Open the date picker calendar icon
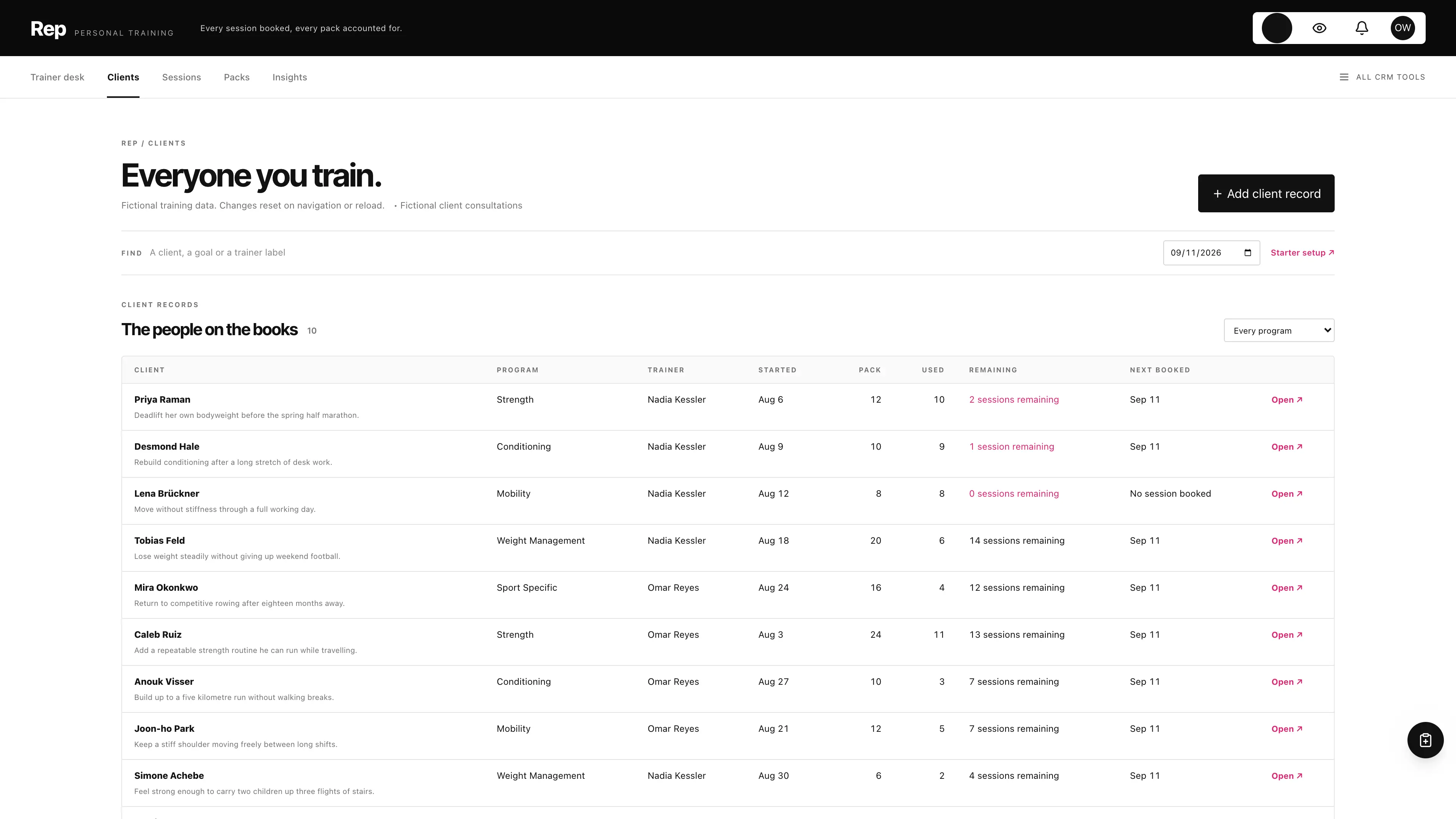This screenshot has width=1456, height=819. coord(1248,253)
